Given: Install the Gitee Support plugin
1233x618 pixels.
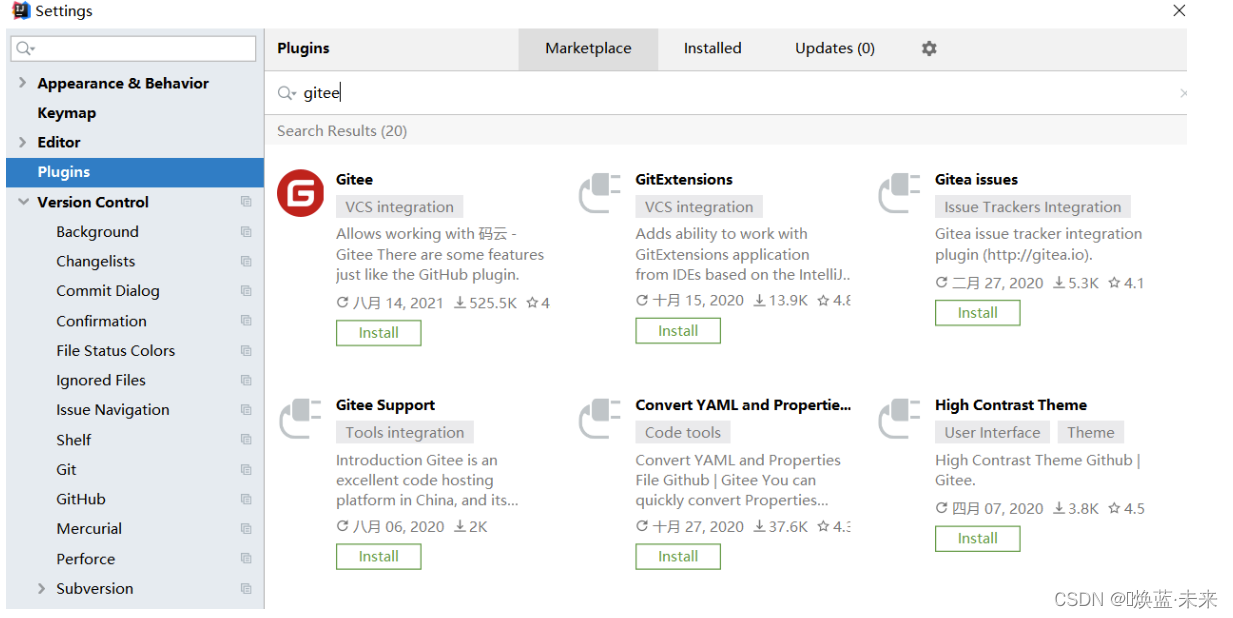Looking at the screenshot, I should (x=378, y=557).
